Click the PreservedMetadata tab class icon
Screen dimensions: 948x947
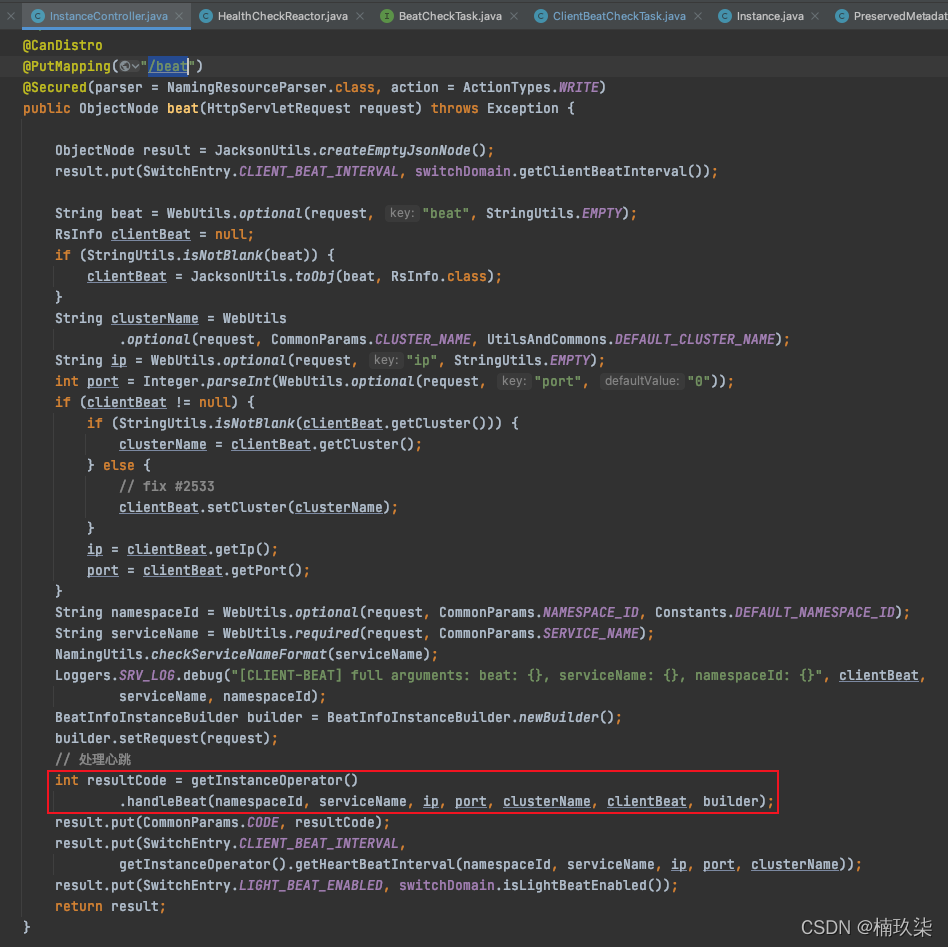pyautogui.click(x=842, y=16)
